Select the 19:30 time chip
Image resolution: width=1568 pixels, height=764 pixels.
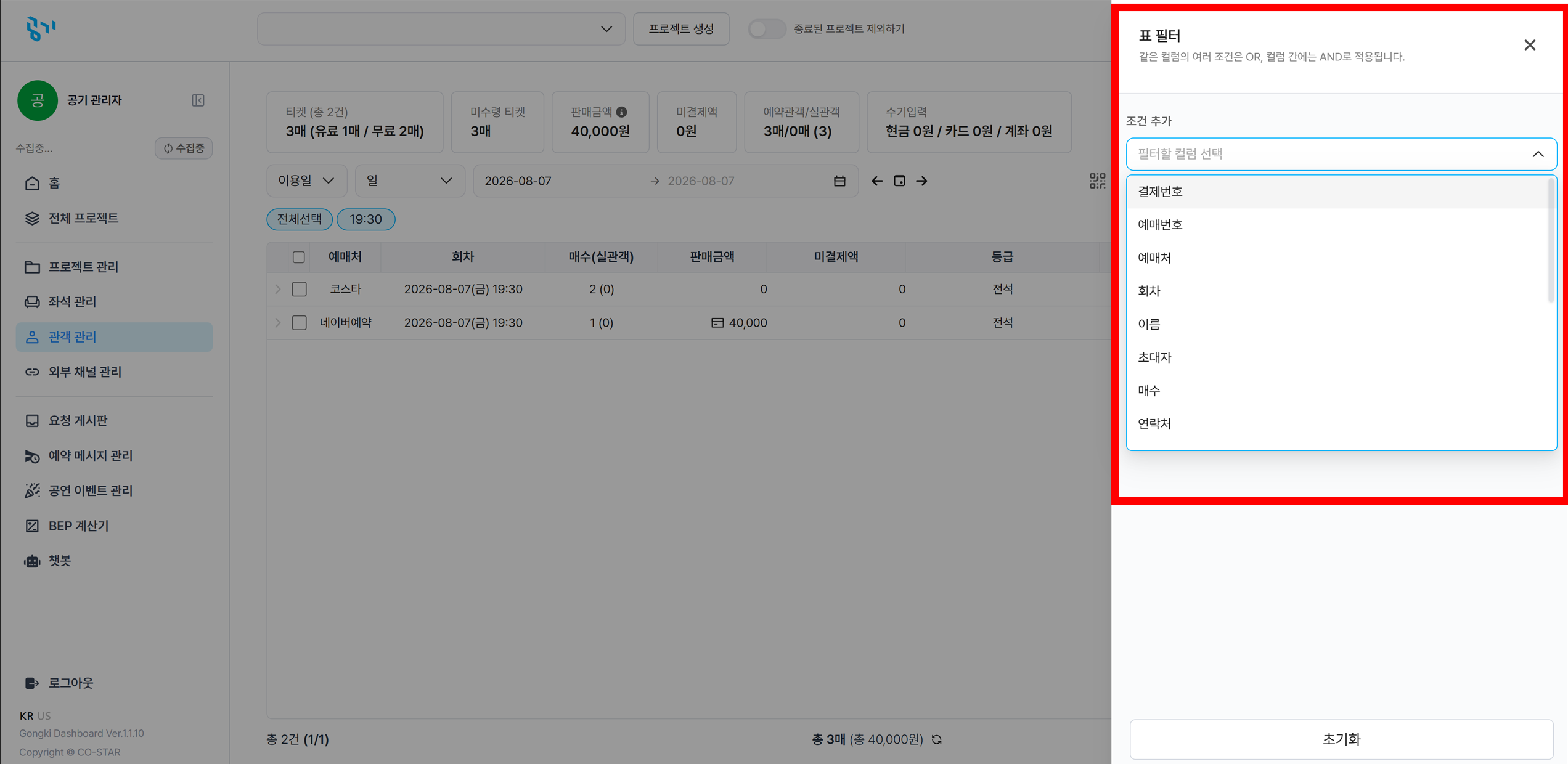pos(366,219)
